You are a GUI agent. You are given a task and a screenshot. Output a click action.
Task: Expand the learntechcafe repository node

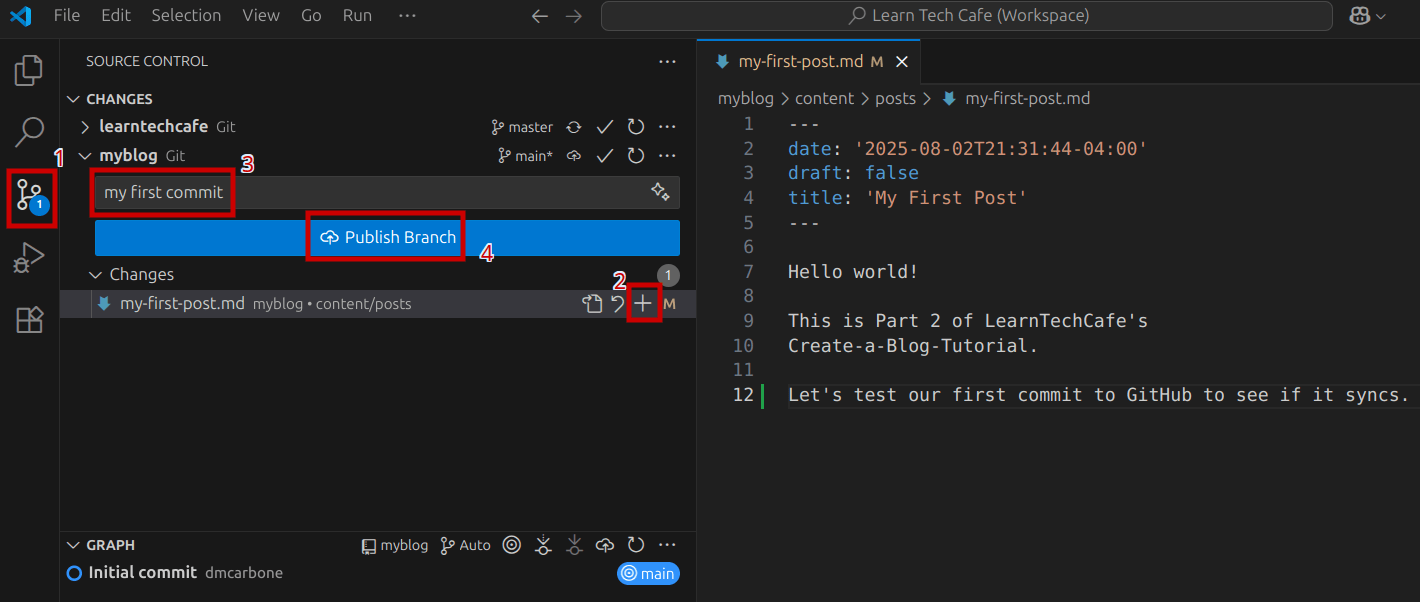85,127
